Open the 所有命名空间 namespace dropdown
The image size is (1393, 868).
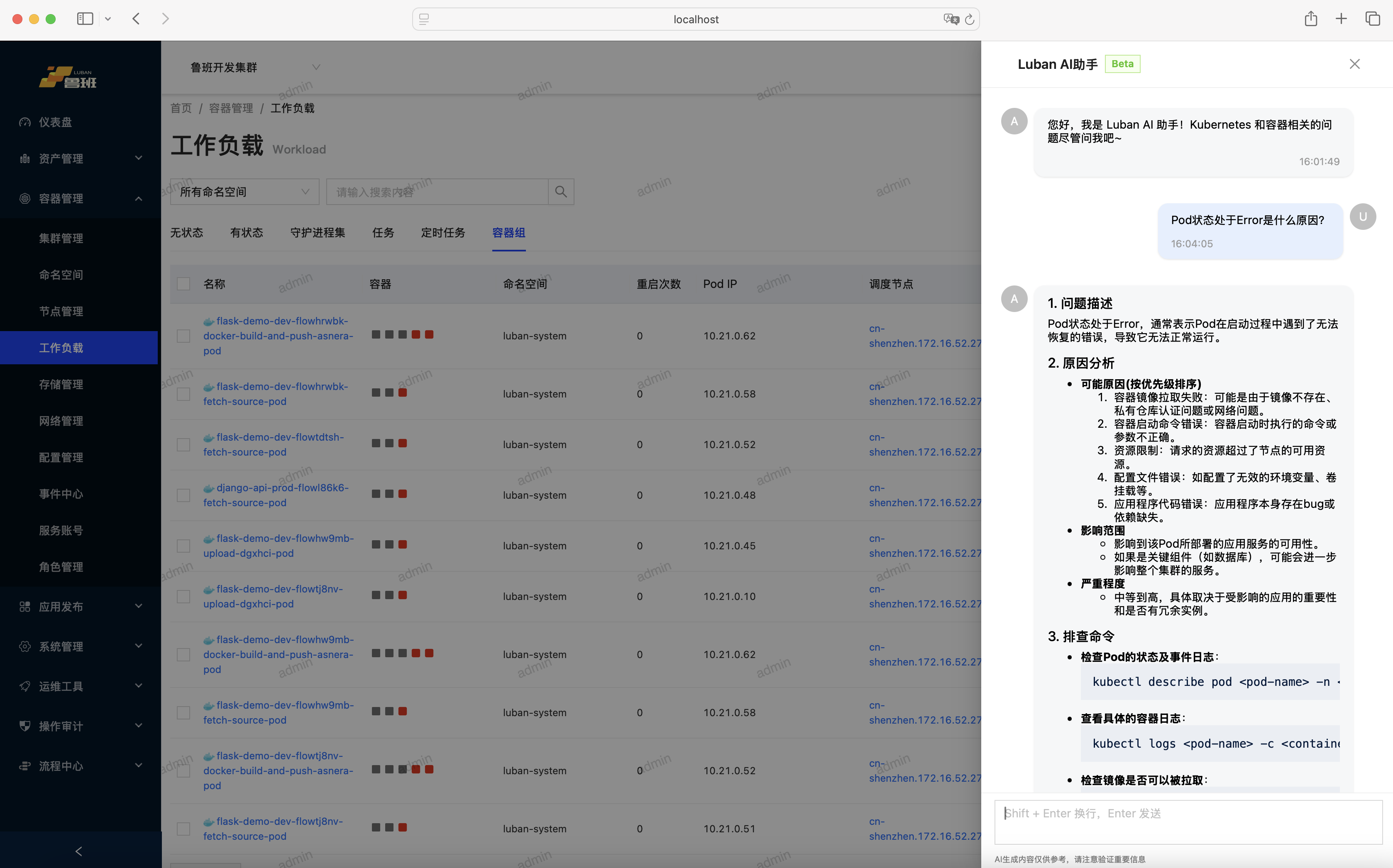(244, 192)
